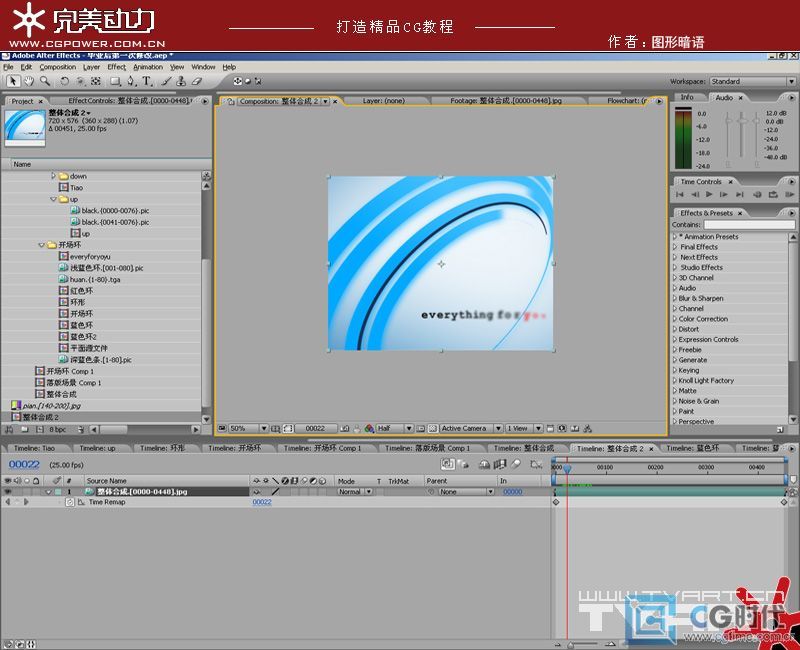The width and height of the screenshot is (800, 650).
Task: Click viewer current time 00022 button
Action: pos(315,429)
